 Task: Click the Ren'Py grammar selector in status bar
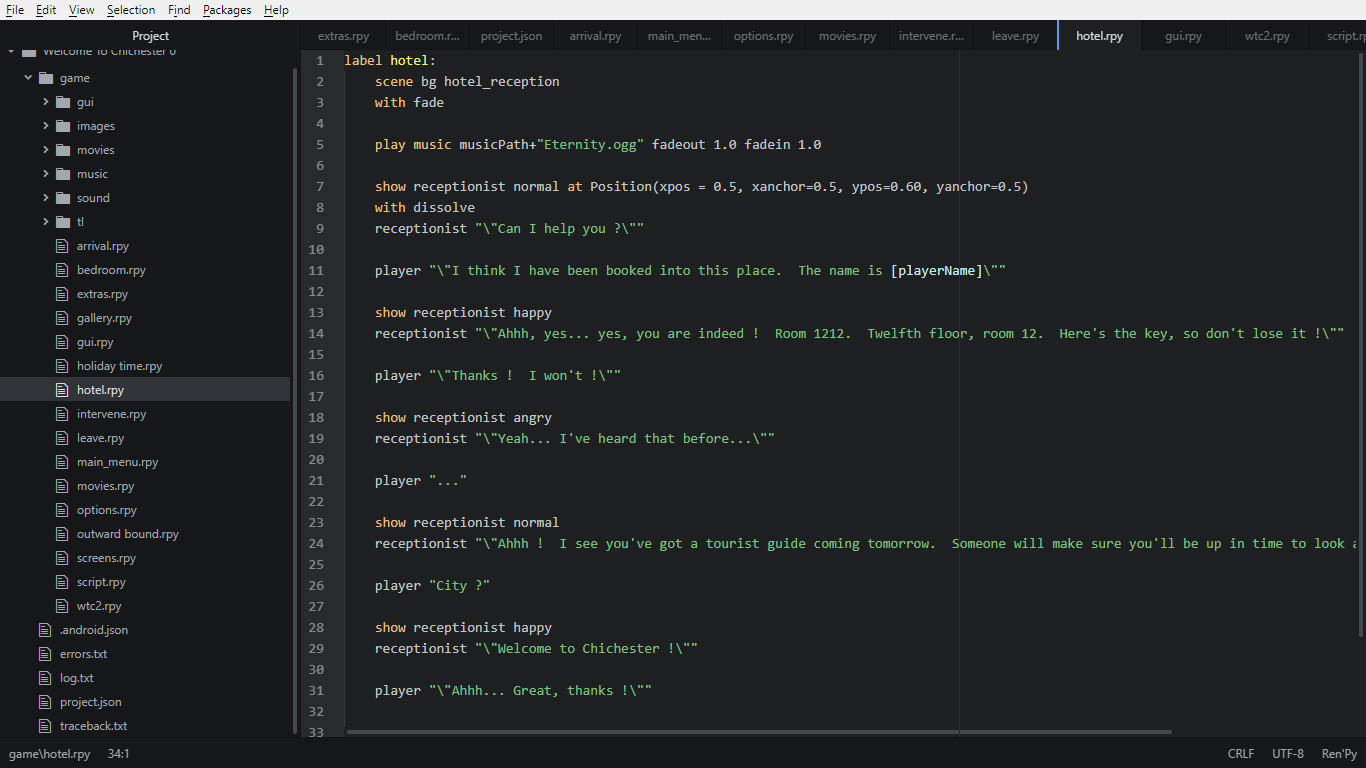click(x=1338, y=753)
